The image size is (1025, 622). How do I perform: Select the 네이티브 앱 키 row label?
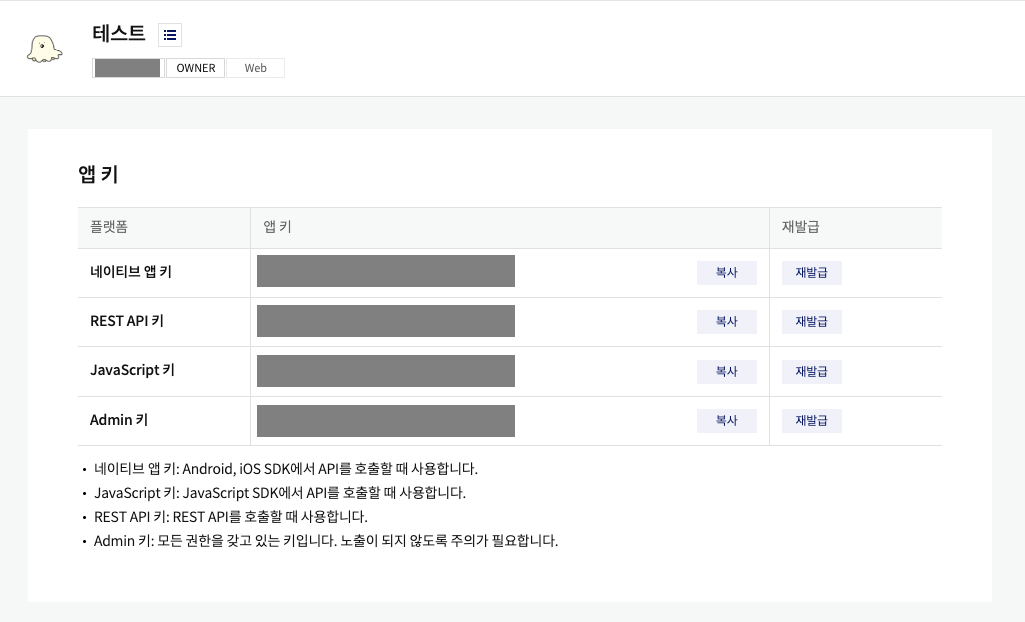(x=131, y=272)
